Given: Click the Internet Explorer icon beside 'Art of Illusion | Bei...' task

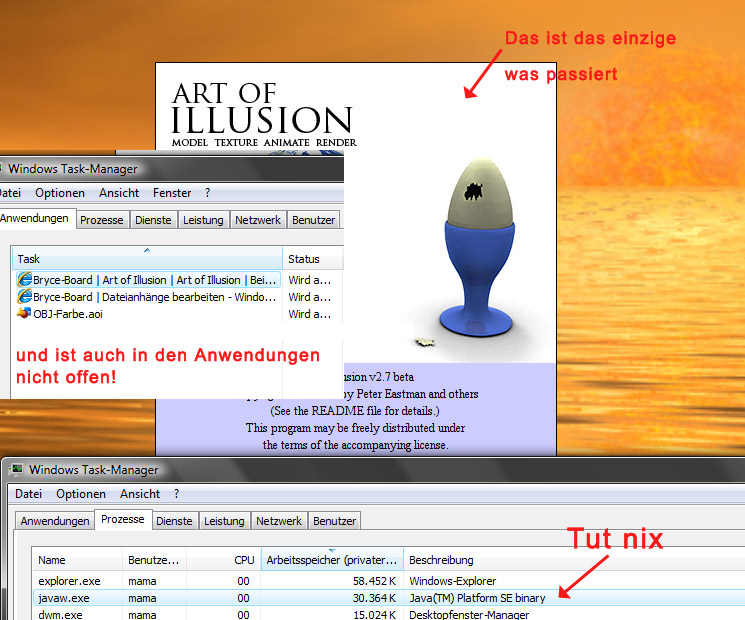Looking at the screenshot, I should click(25, 279).
